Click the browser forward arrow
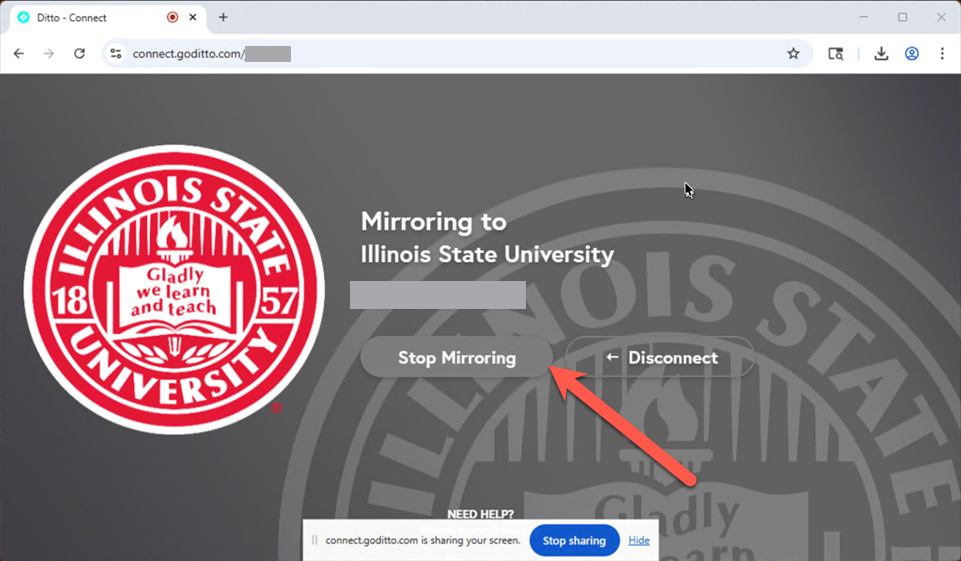961x561 pixels. pos(49,54)
